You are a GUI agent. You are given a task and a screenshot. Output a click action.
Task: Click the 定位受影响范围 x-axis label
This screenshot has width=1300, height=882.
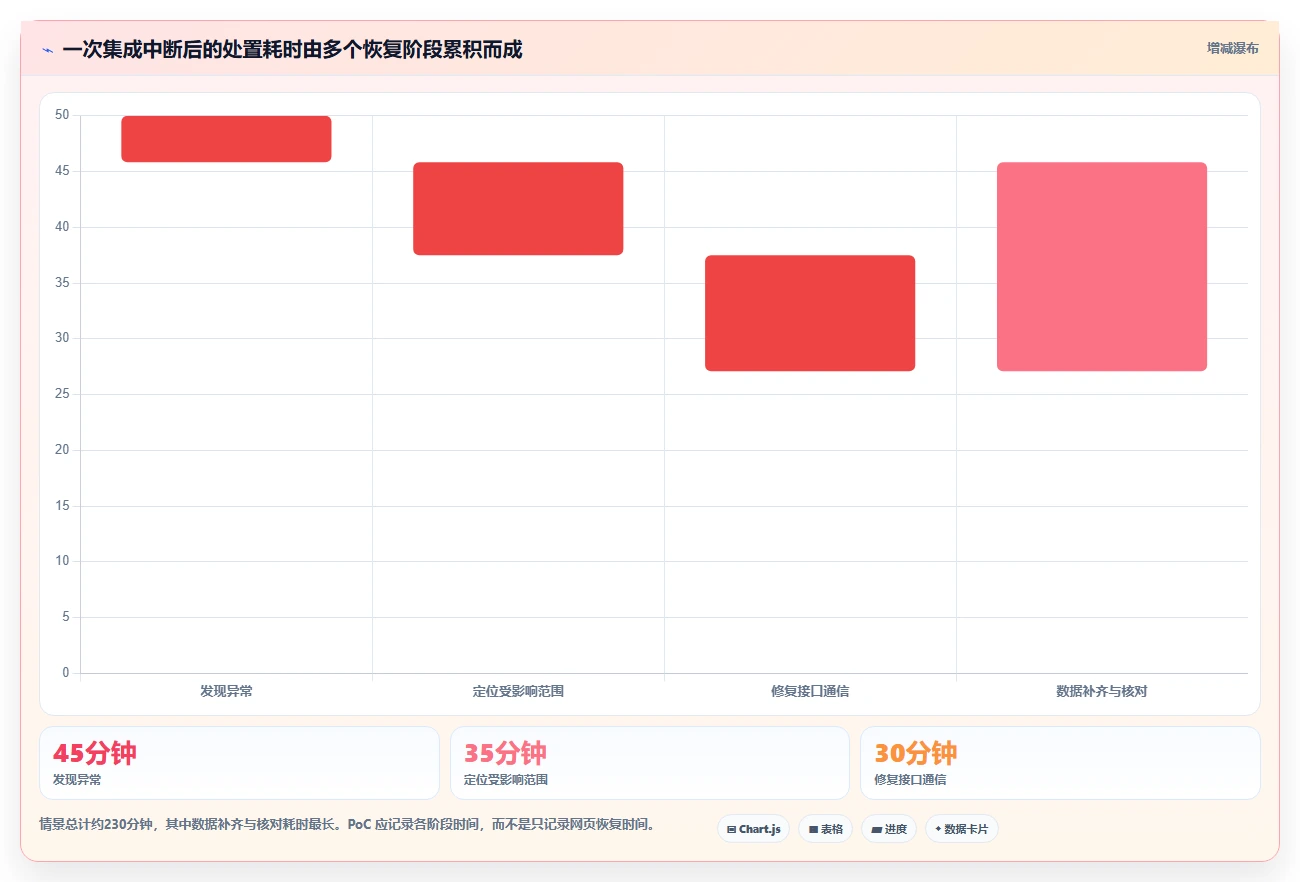coord(518,691)
